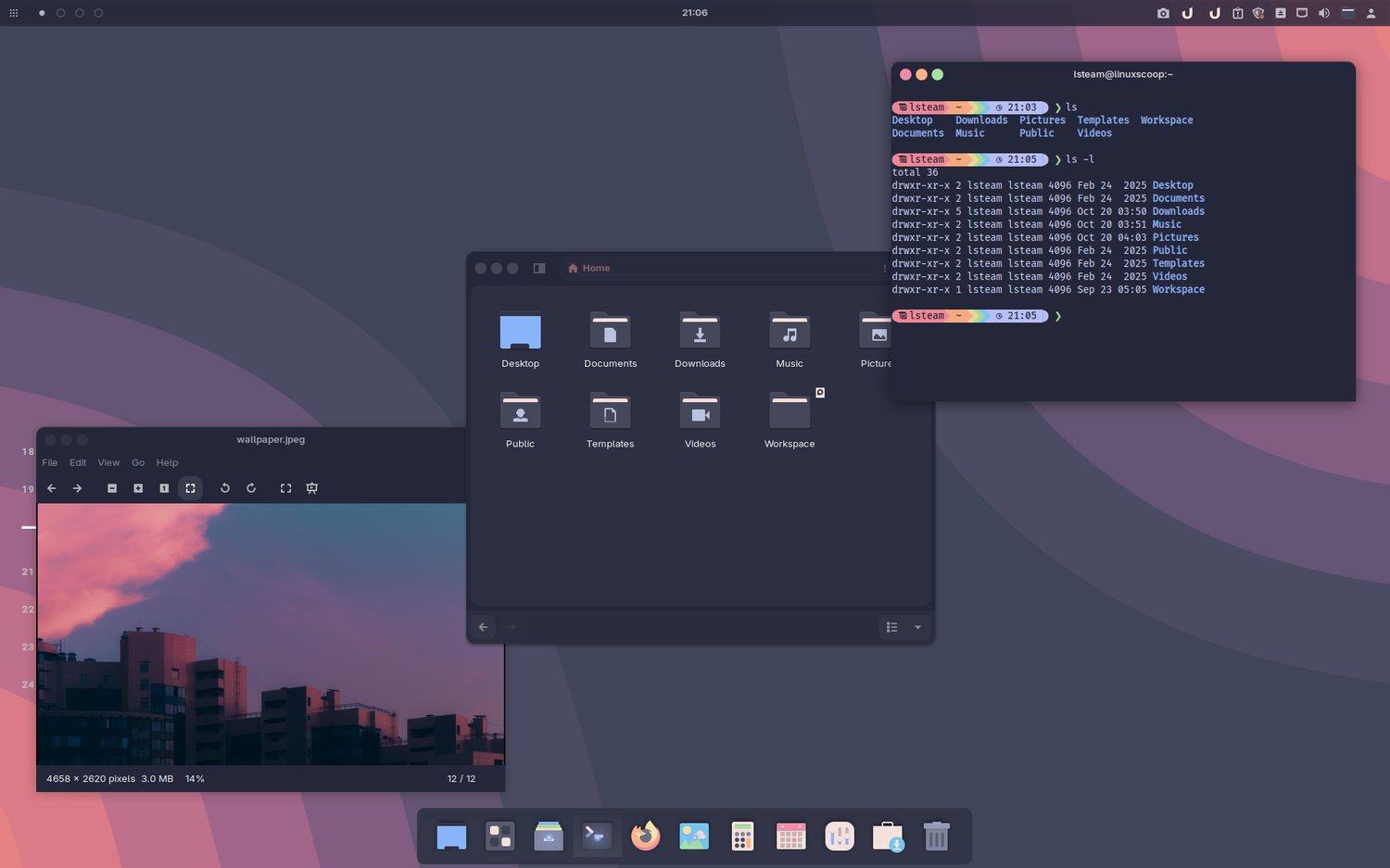This screenshot has width=1390, height=868.
Task: Open the calendar app in the dock
Action: pyautogui.click(x=790, y=837)
